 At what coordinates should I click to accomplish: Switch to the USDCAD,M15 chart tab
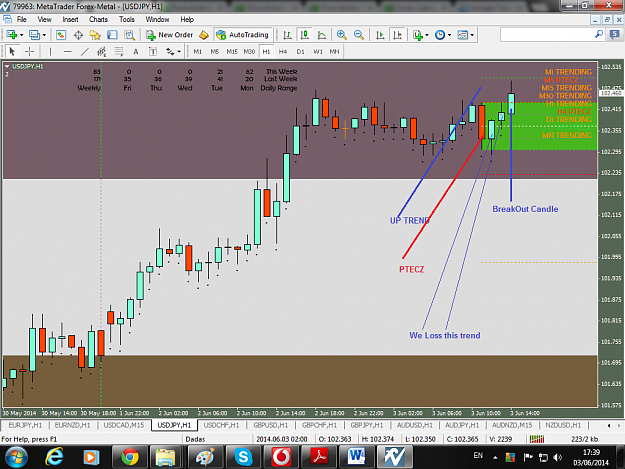pyautogui.click(x=124, y=425)
